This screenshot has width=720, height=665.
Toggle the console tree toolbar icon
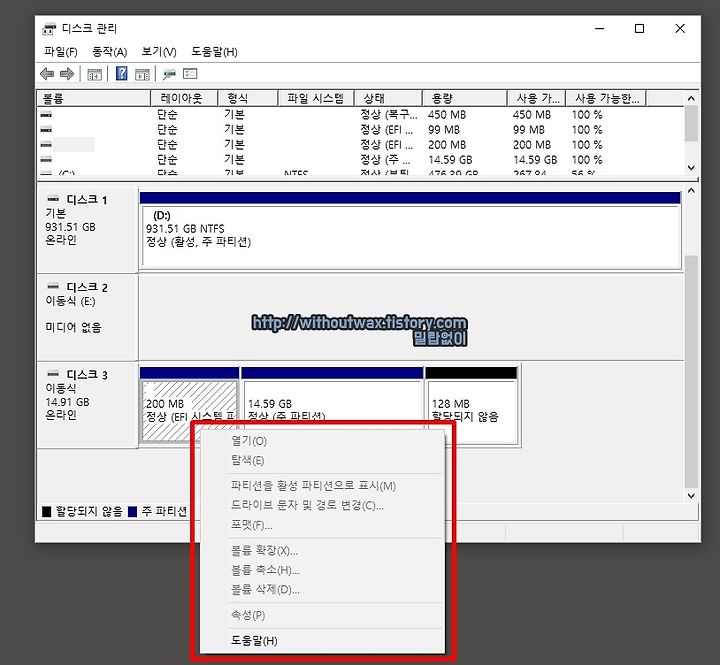tap(95, 74)
